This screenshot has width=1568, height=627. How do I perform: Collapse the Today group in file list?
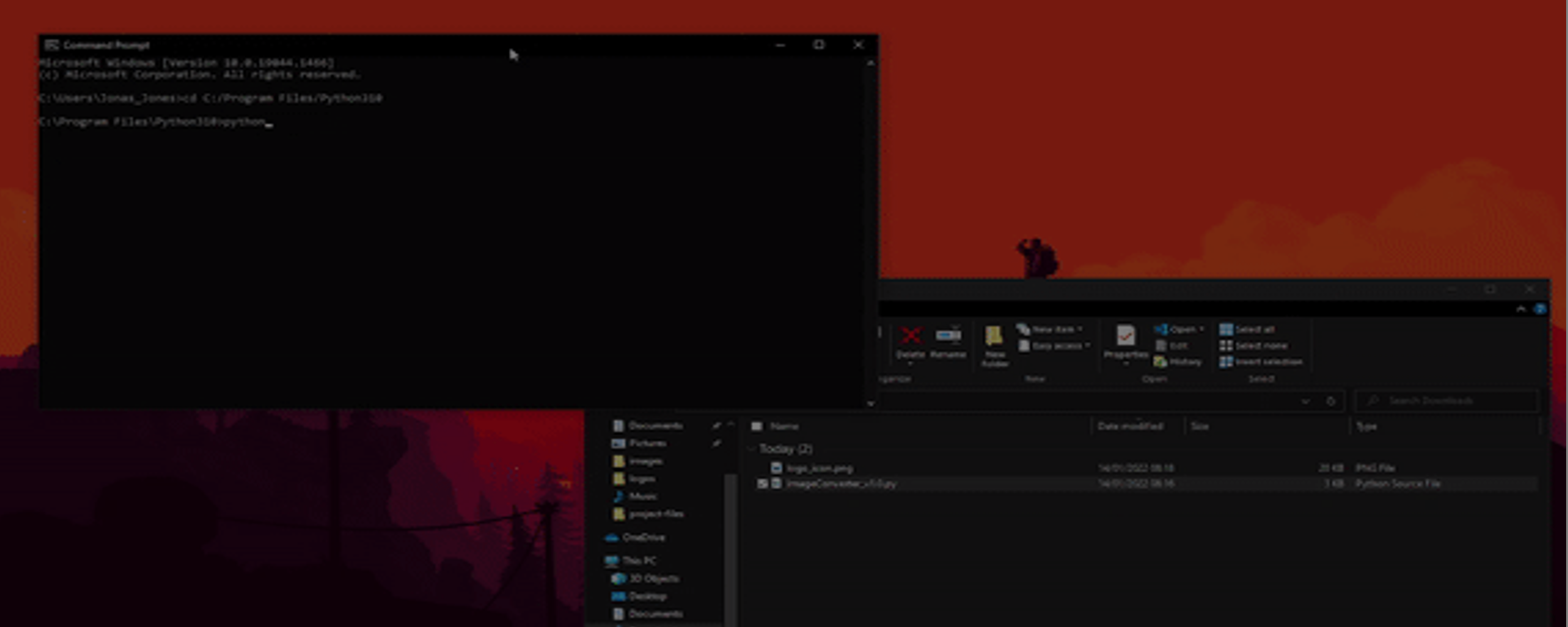tap(752, 448)
